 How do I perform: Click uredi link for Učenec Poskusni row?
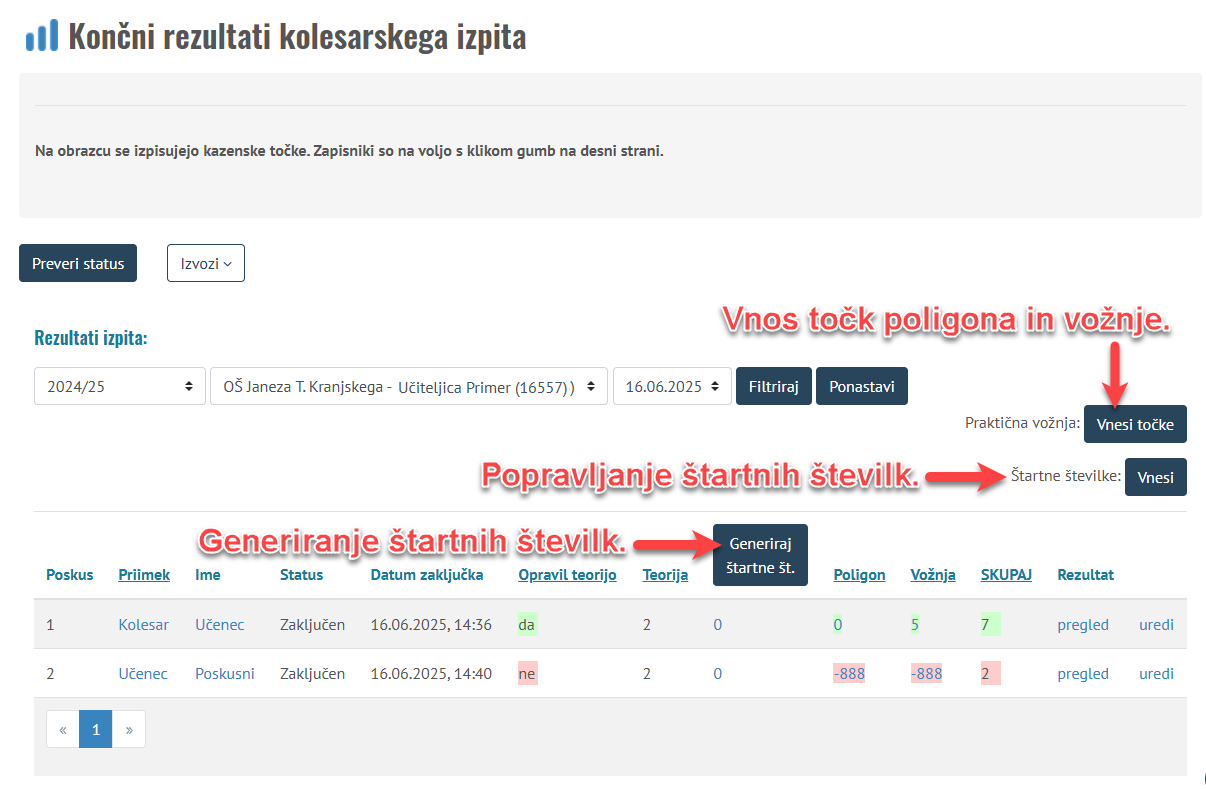tap(1156, 674)
